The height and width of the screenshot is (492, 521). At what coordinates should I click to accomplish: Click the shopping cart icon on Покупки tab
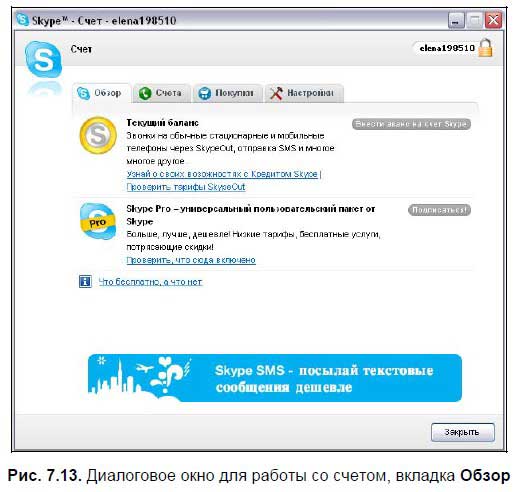tap(204, 93)
